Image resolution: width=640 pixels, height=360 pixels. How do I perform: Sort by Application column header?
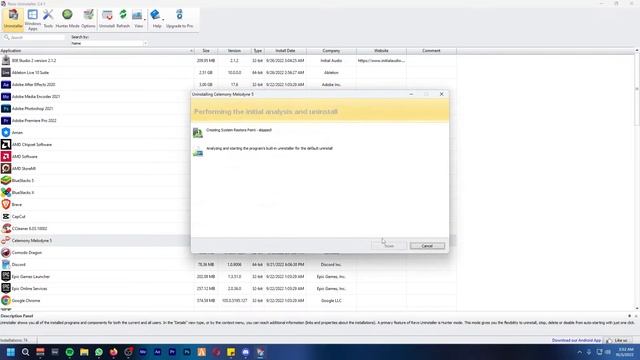[x=97, y=51]
